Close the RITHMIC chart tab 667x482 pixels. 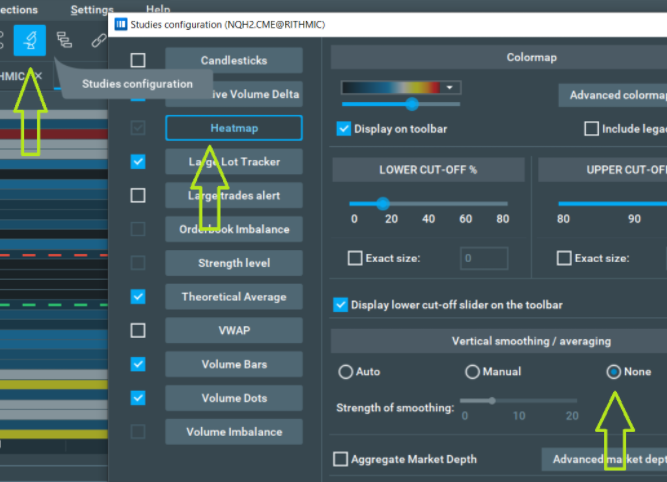pos(39,76)
